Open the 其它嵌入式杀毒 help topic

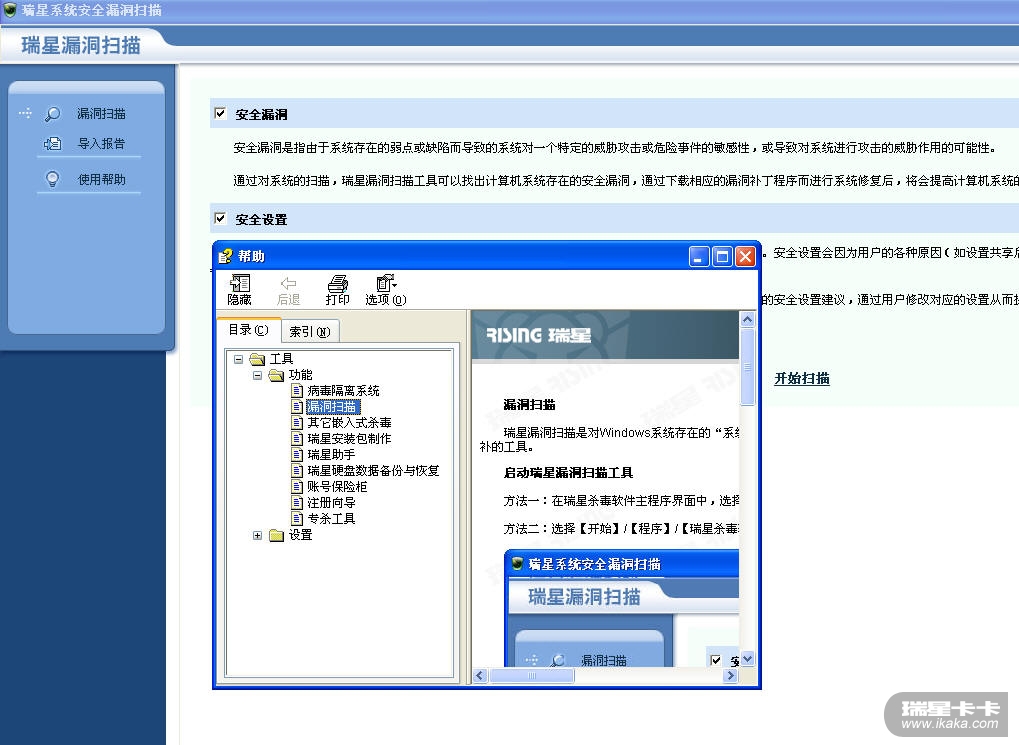point(349,423)
